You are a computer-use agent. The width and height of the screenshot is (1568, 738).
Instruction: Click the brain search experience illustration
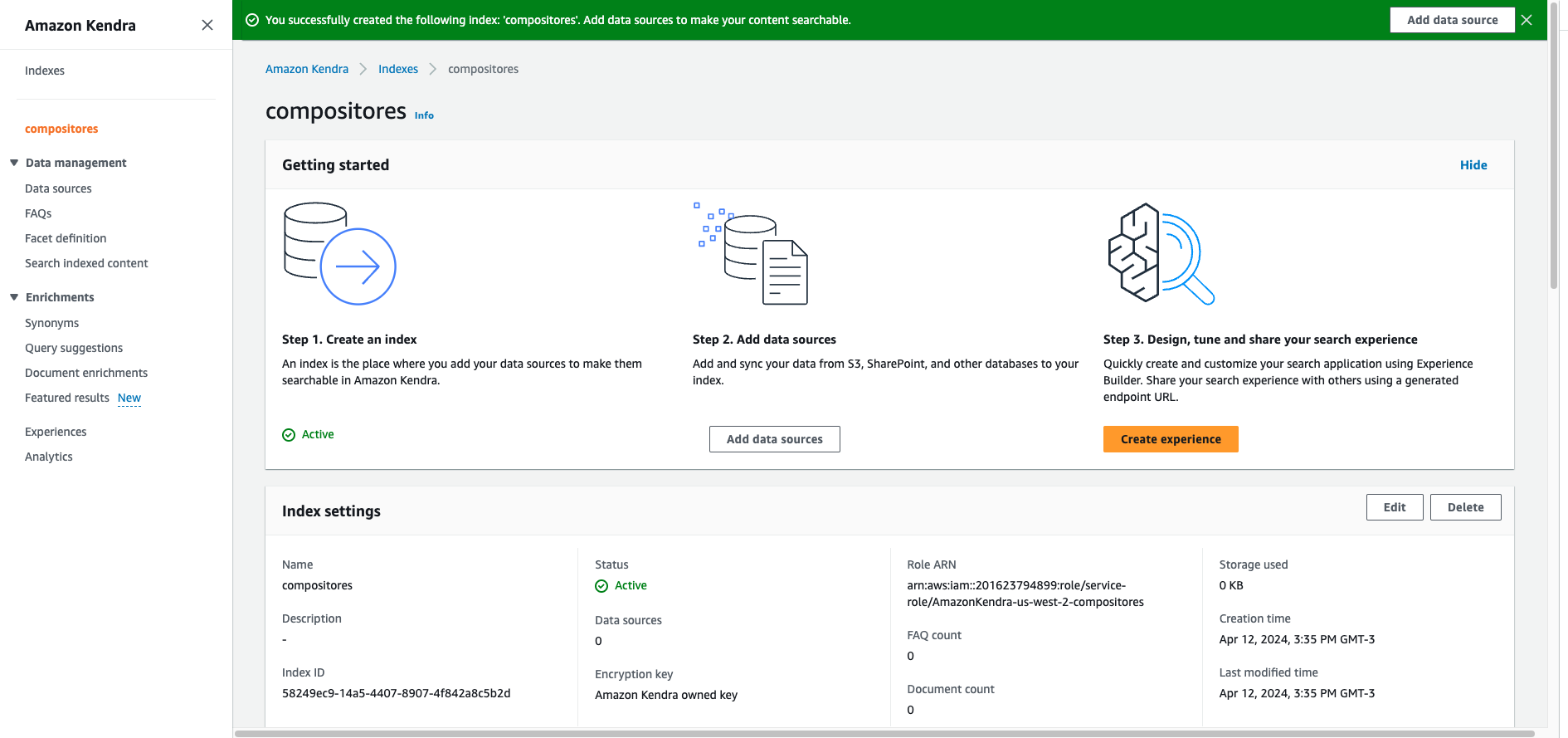[x=1161, y=253]
